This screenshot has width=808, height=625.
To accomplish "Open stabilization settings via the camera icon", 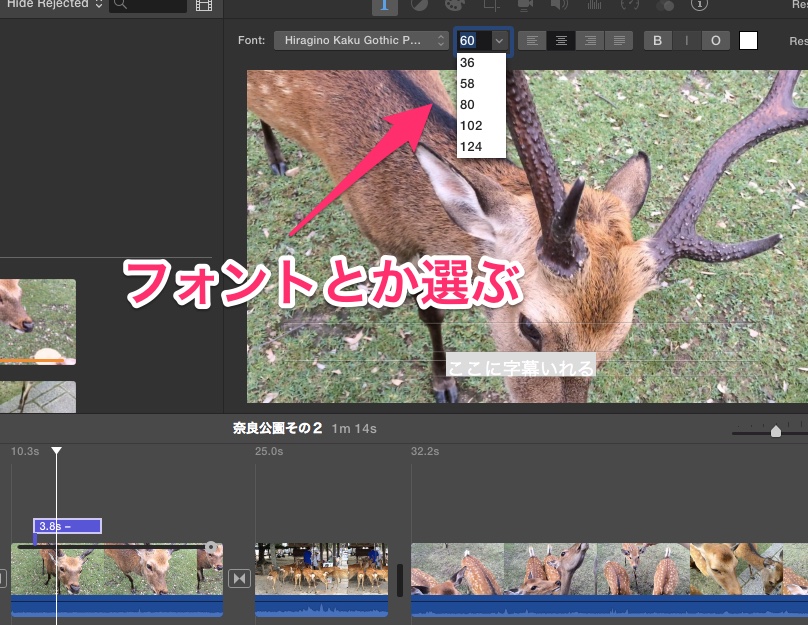I will coord(523,6).
